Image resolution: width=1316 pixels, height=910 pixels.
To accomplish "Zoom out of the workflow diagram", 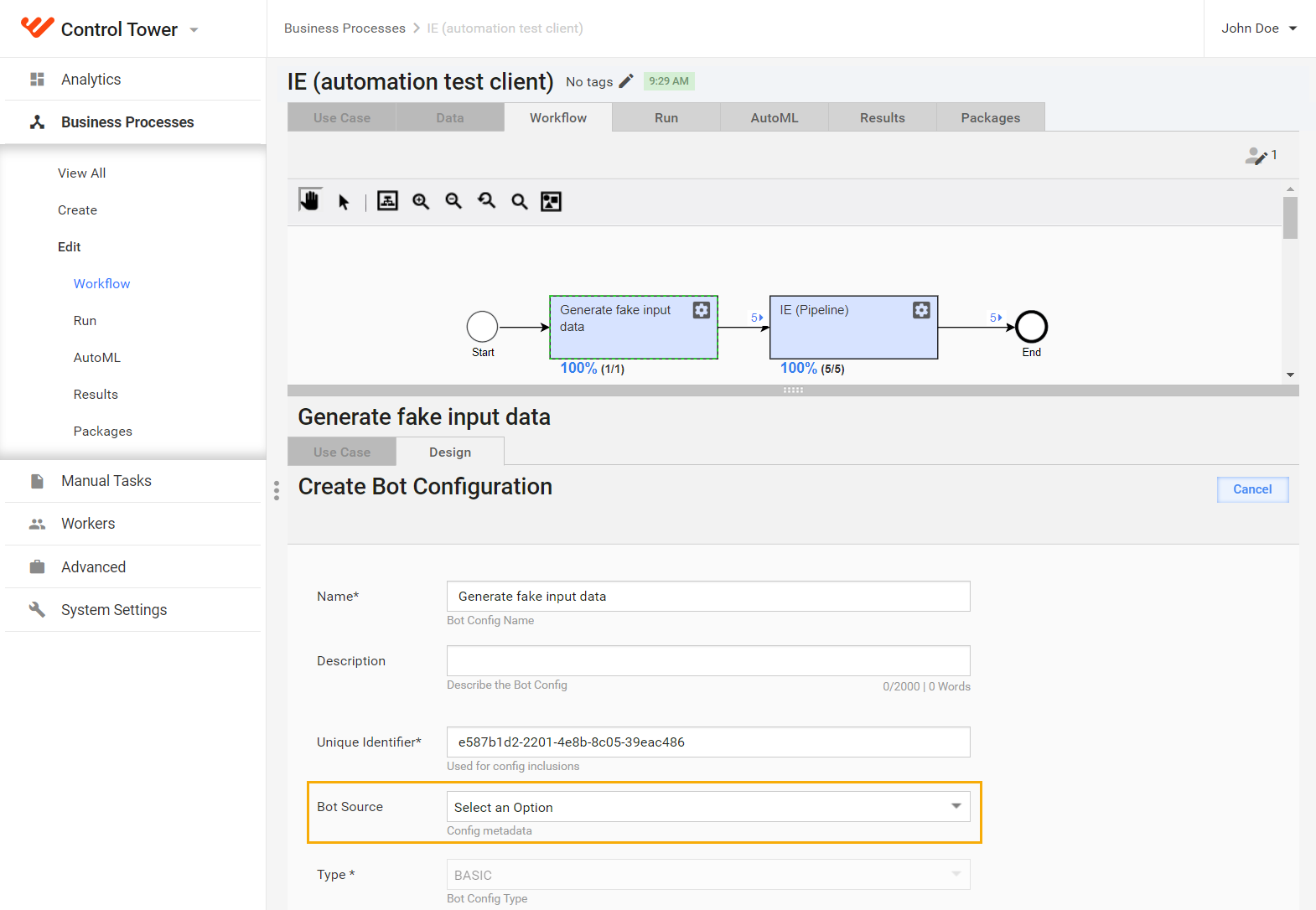I will (453, 201).
